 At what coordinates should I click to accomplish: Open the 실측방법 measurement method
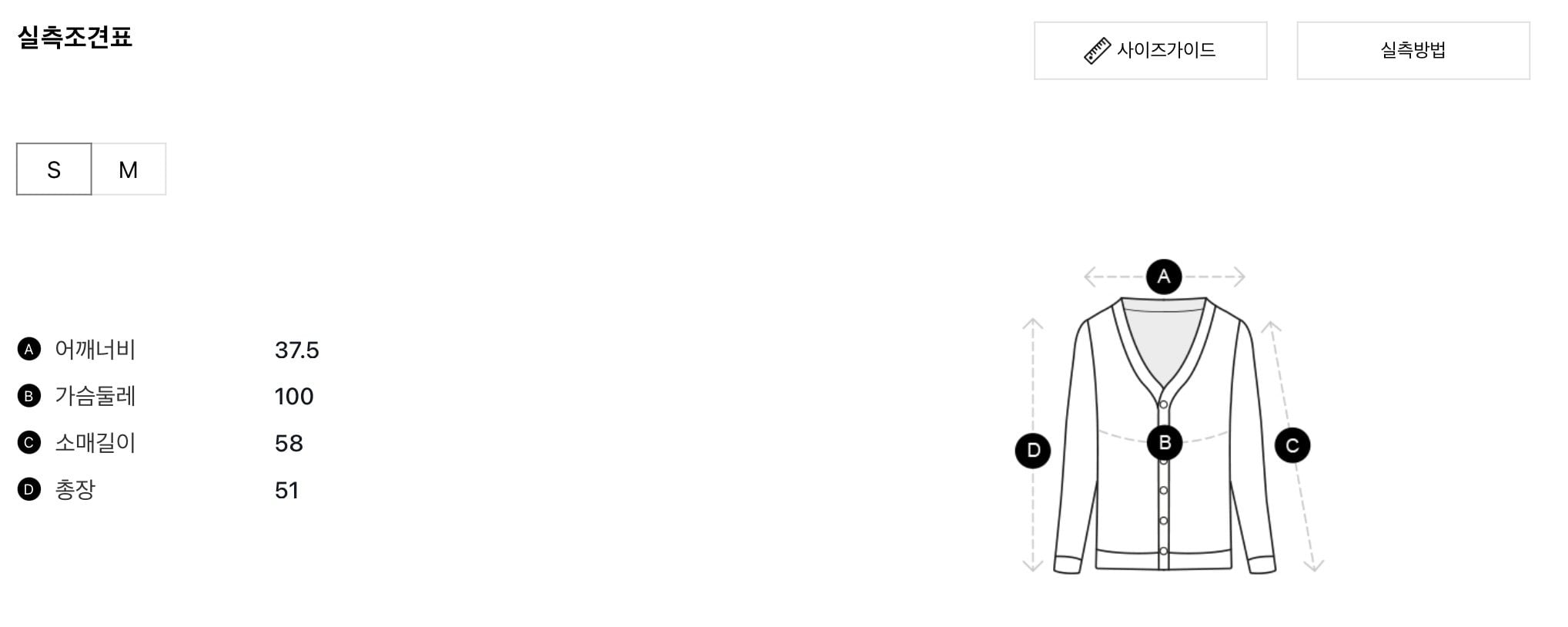tap(1413, 51)
